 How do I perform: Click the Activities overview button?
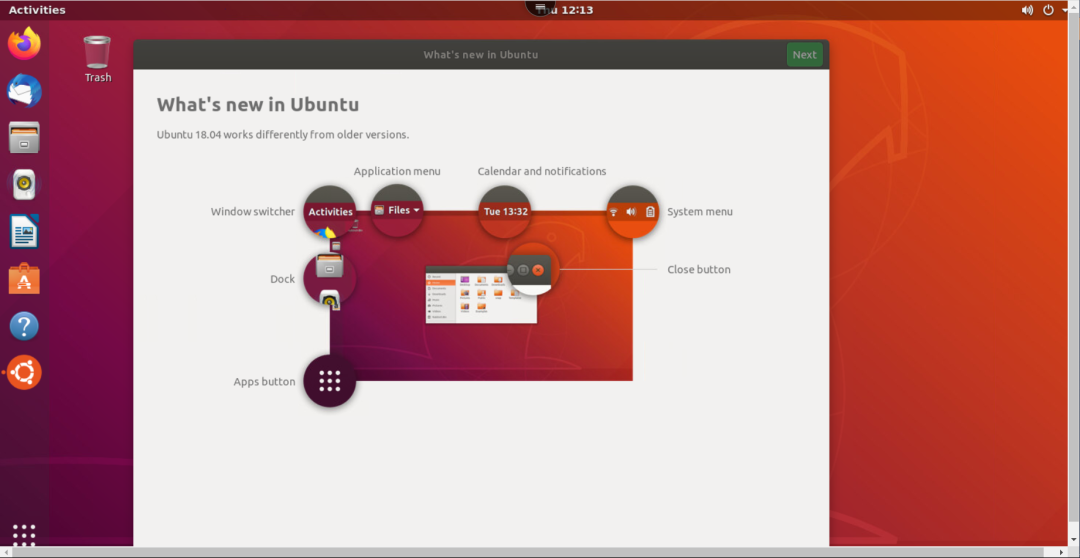click(x=37, y=10)
